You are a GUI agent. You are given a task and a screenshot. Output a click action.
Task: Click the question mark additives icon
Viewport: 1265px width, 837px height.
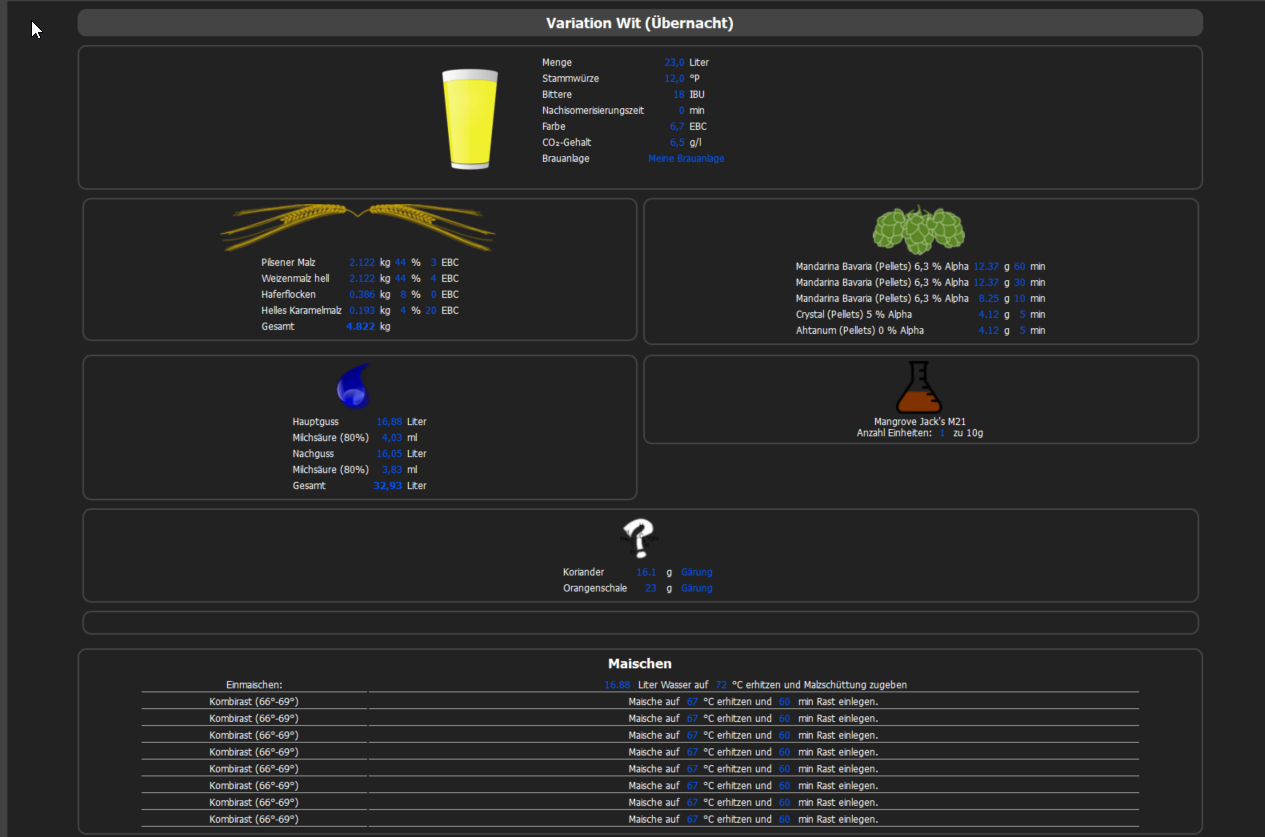pos(638,538)
